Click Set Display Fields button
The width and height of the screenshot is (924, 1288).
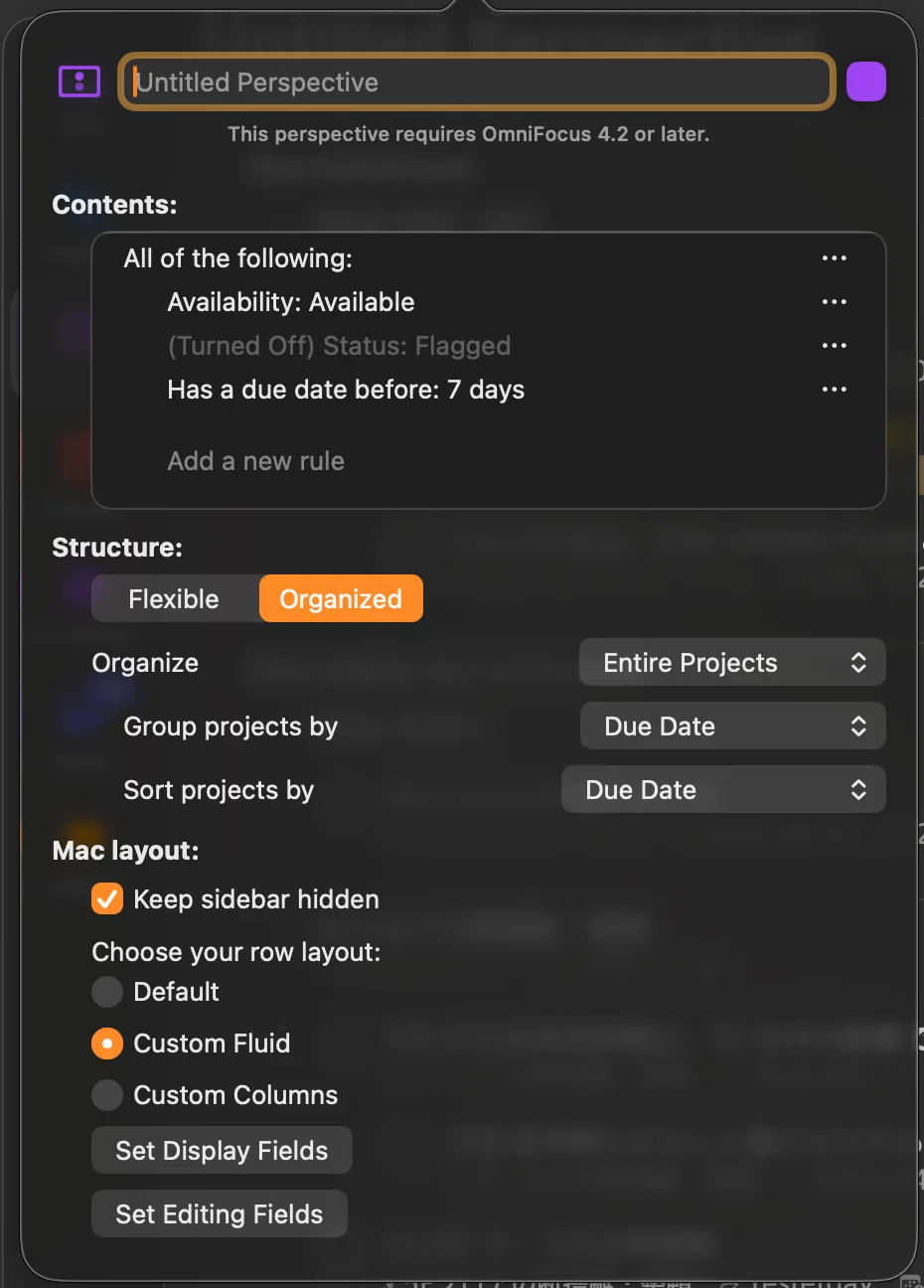(x=222, y=1151)
